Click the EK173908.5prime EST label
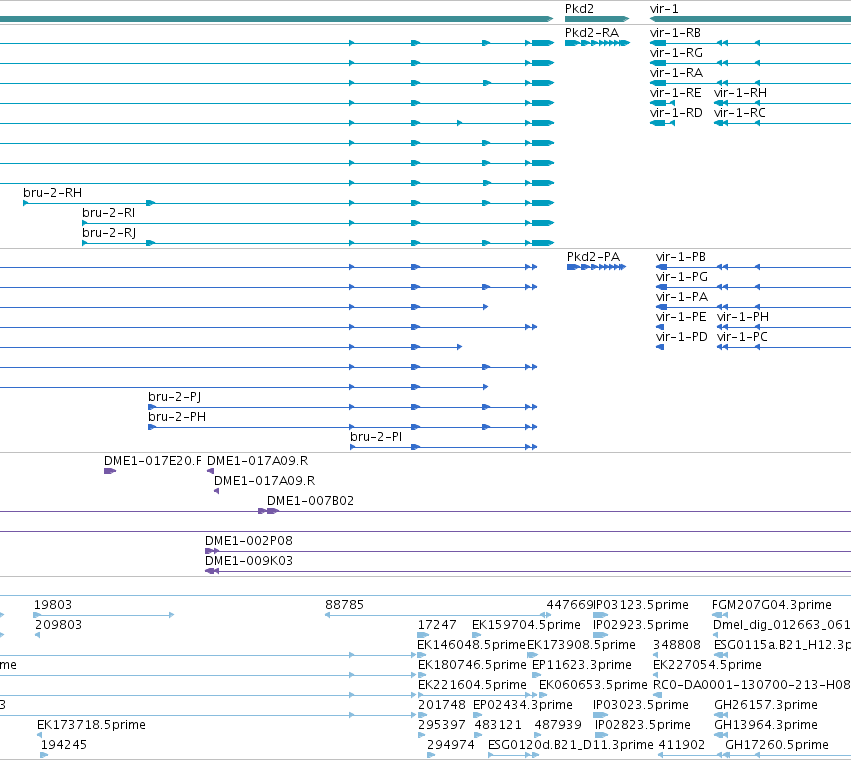Image resolution: width=851 pixels, height=760 pixels. 581,645
